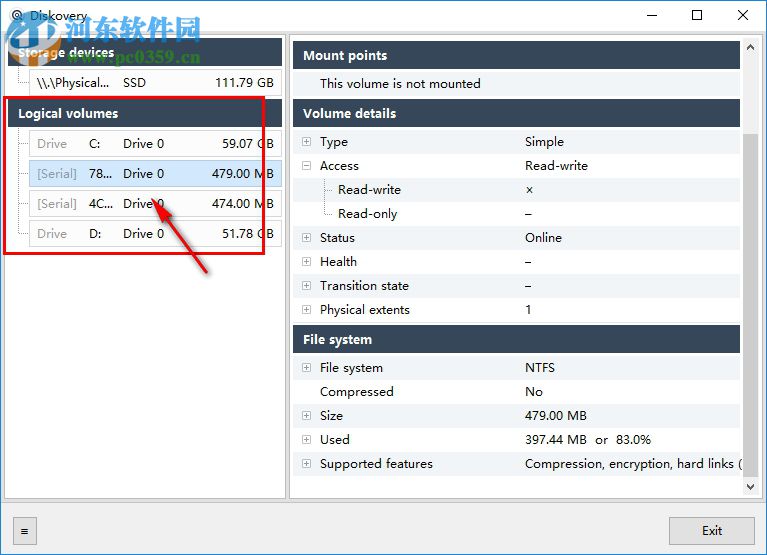767x555 pixels.
Task: Maximize the Diskovery window
Action: click(697, 15)
